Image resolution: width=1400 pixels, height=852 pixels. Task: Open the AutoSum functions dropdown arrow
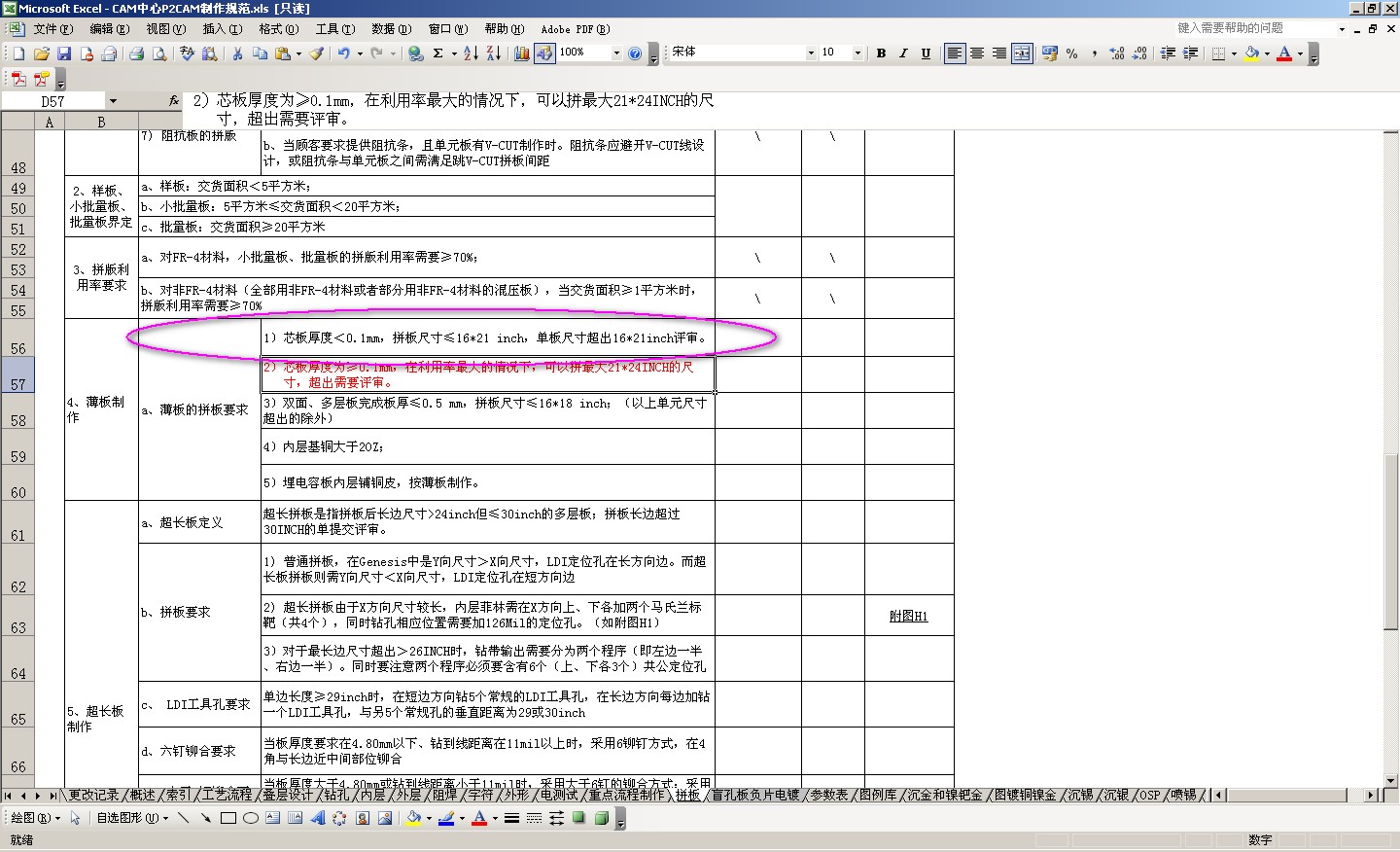click(454, 53)
